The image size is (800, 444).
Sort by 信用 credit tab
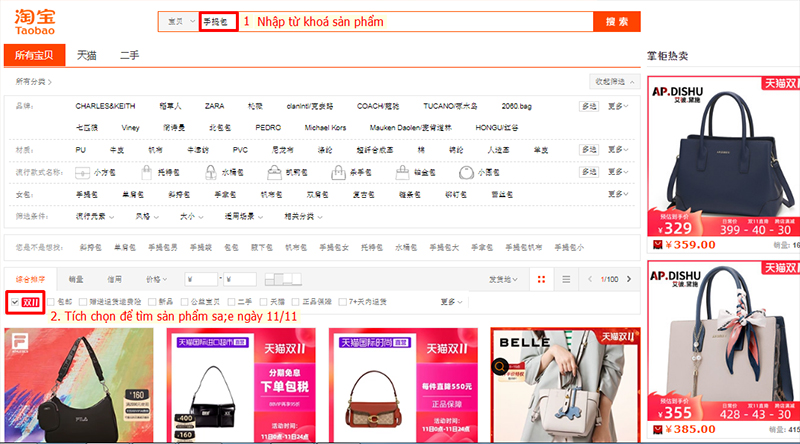coord(114,279)
